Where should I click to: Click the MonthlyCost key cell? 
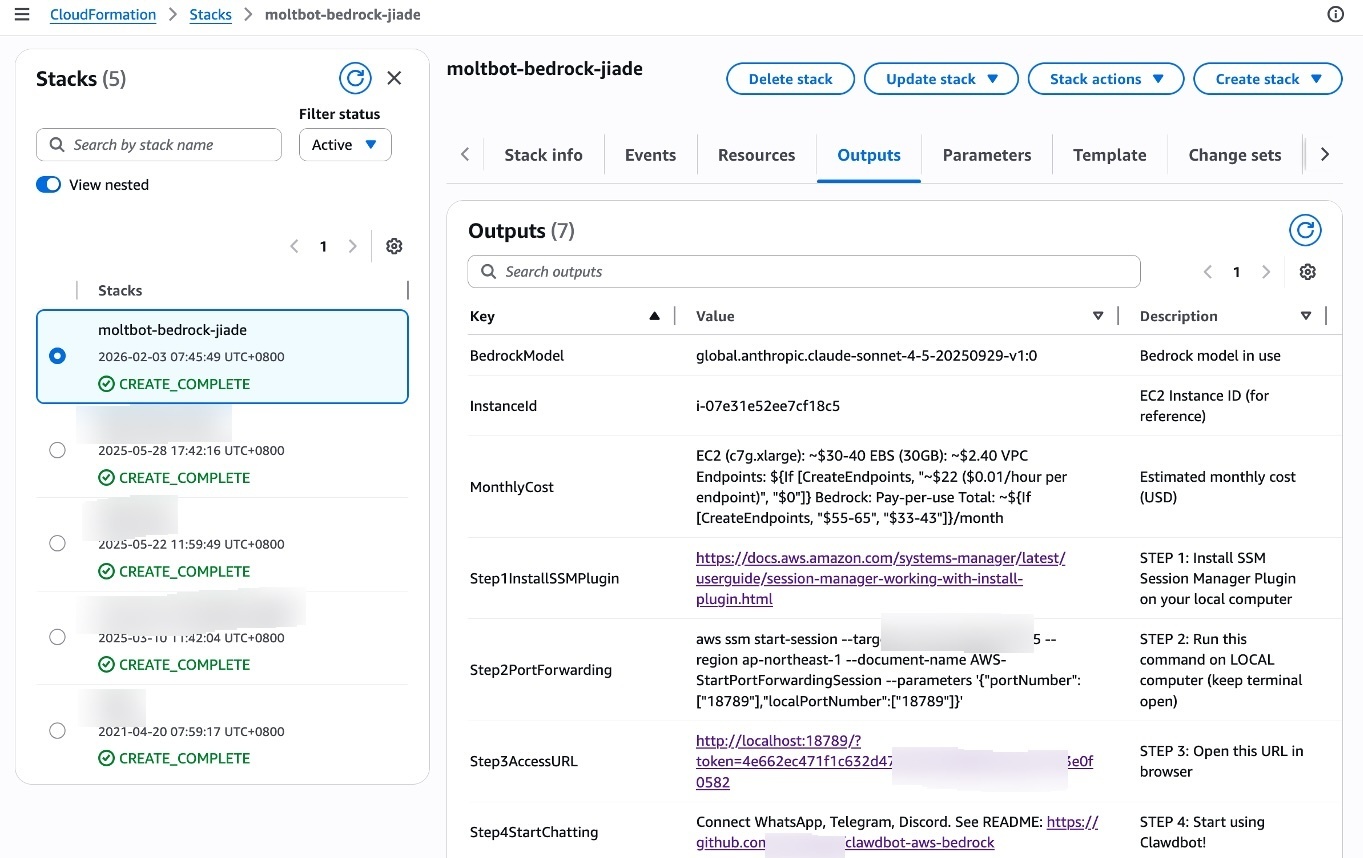pos(512,487)
